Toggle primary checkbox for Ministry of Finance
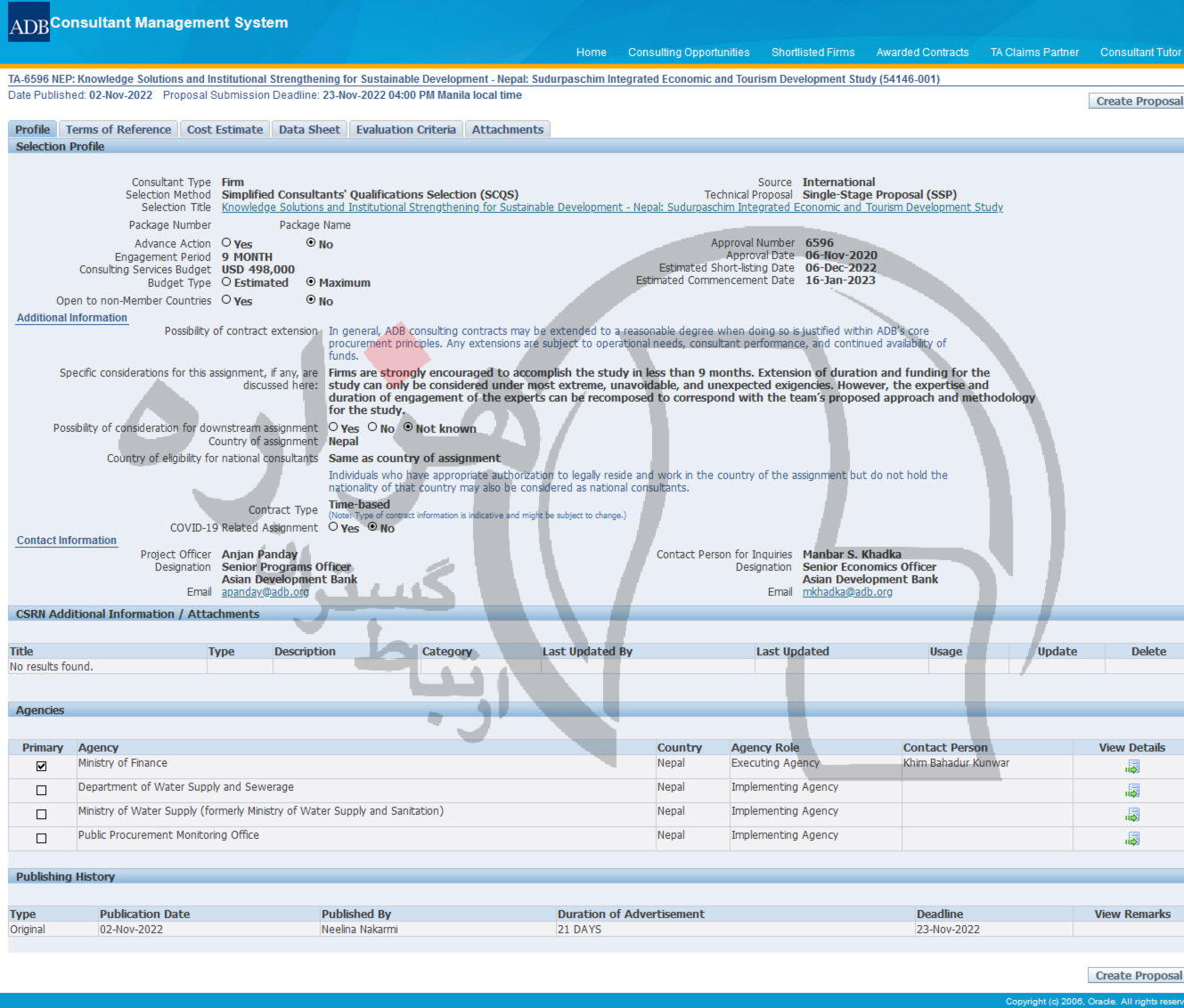The width and height of the screenshot is (1184, 1008). [41, 766]
